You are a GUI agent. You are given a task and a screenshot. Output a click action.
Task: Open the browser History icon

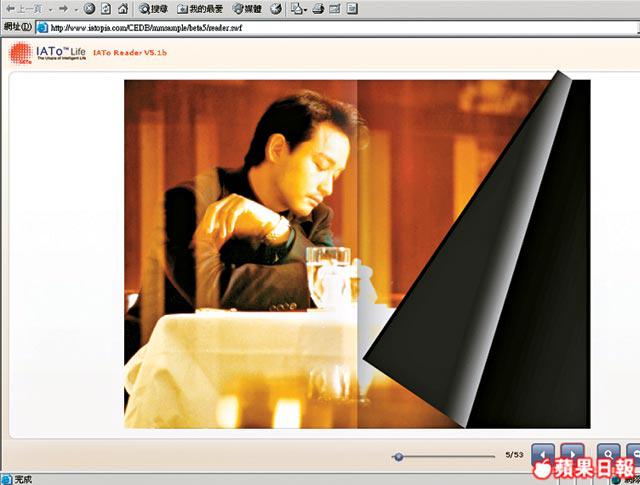[276, 8]
